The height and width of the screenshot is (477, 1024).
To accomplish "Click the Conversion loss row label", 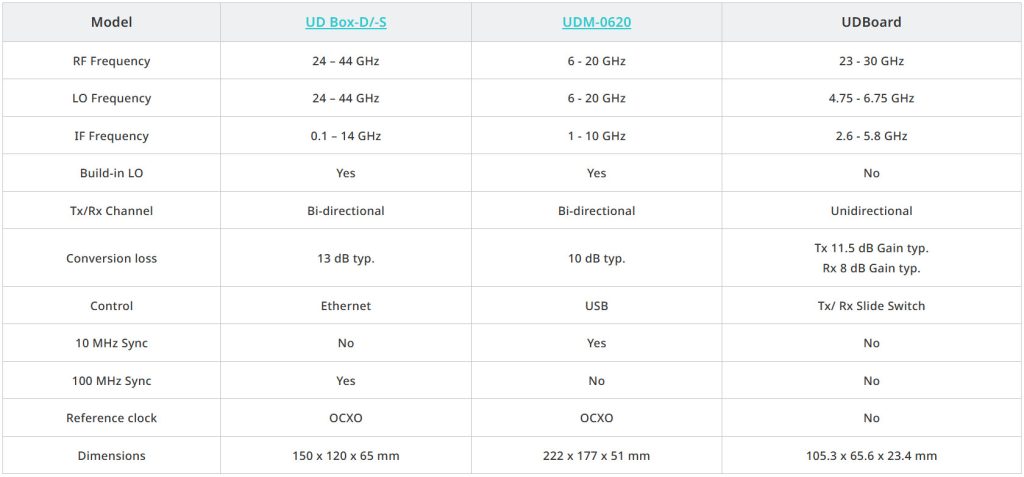I will click(111, 258).
